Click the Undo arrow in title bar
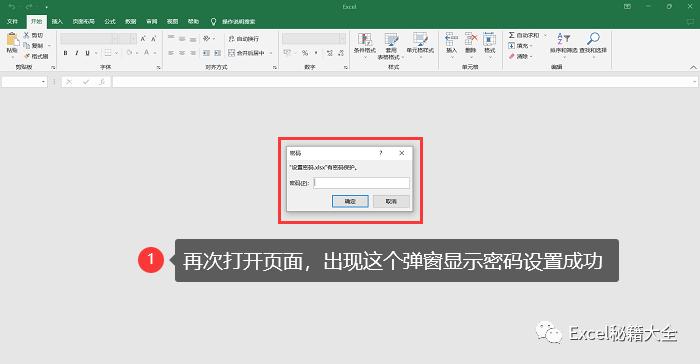The height and width of the screenshot is (364, 700). [x=12, y=7]
